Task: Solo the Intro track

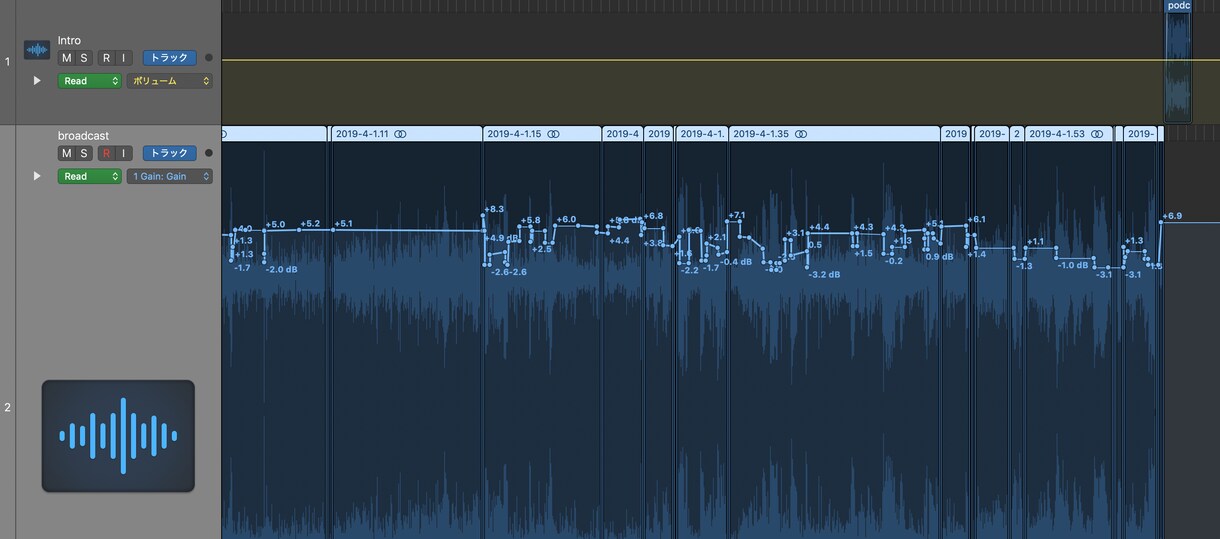Action: [84, 58]
